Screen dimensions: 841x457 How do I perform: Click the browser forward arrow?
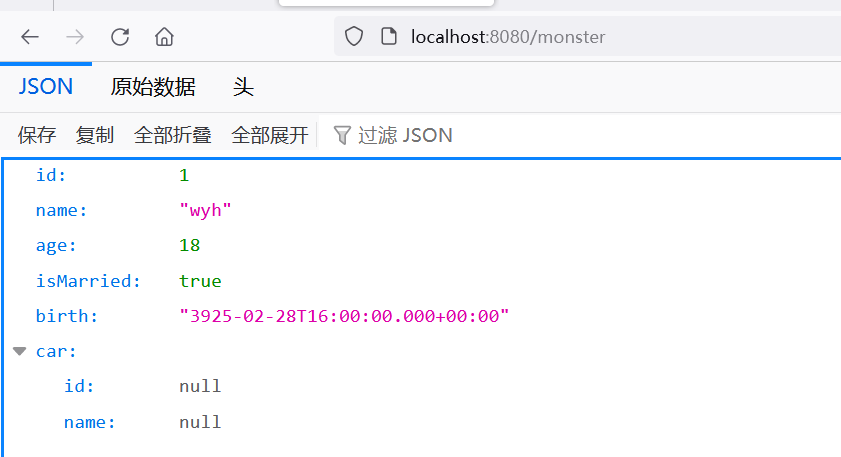(75, 37)
